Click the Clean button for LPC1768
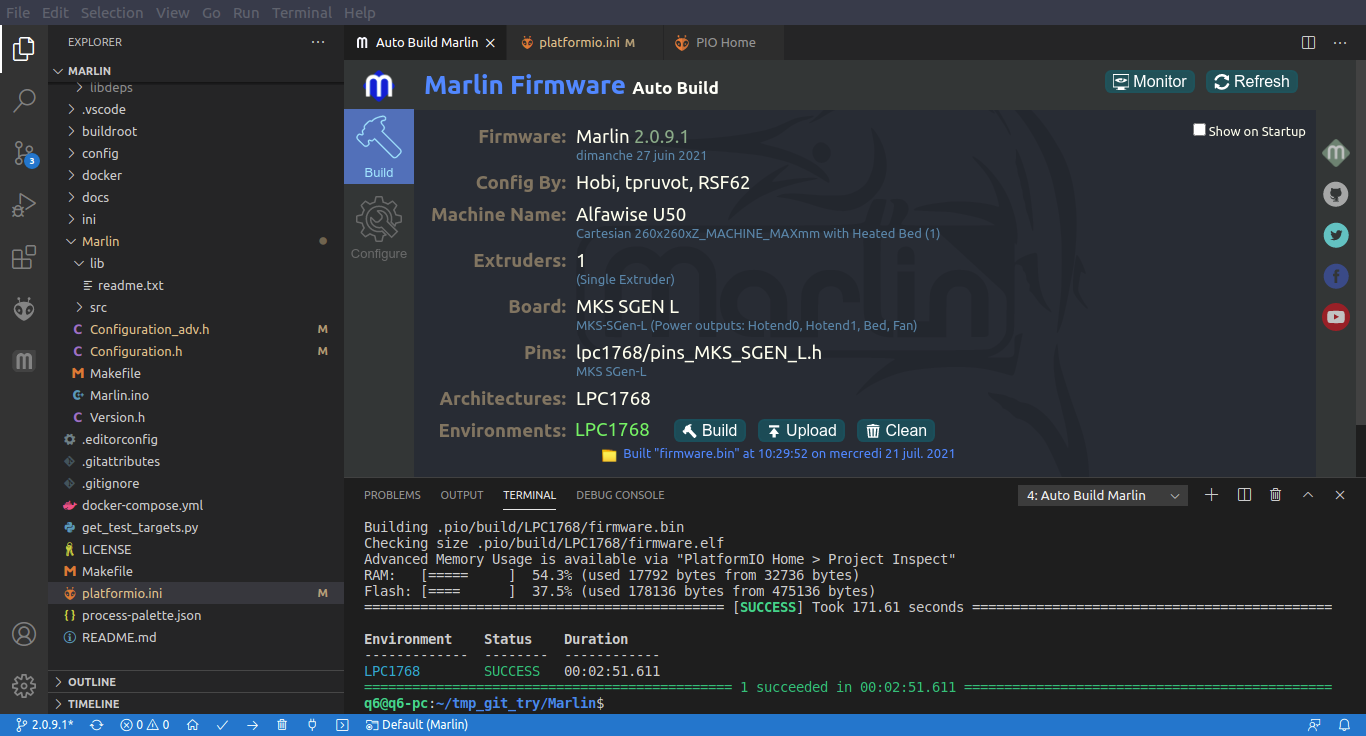This screenshot has height=736, width=1366. point(896,431)
